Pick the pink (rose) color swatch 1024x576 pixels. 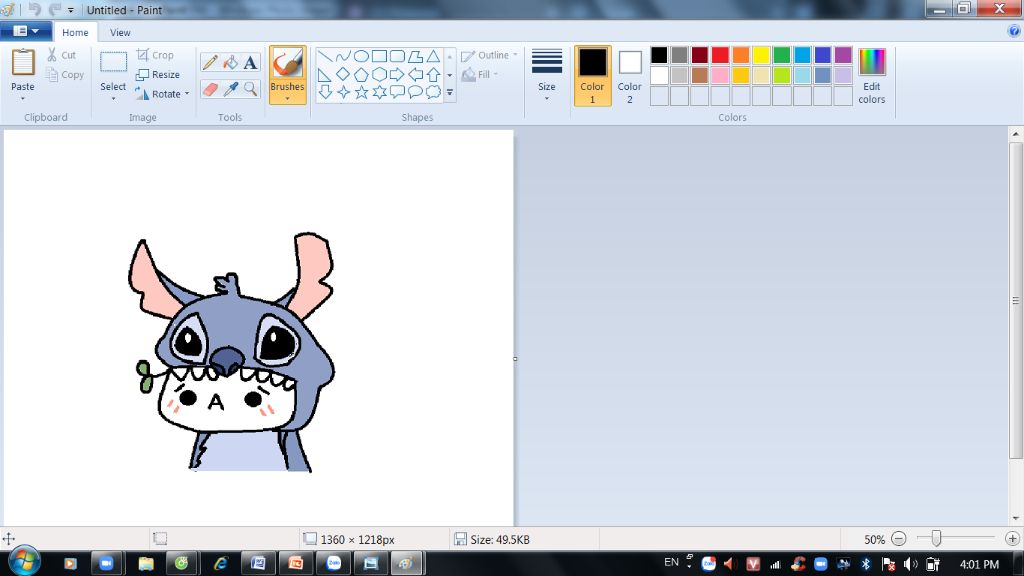click(x=720, y=75)
